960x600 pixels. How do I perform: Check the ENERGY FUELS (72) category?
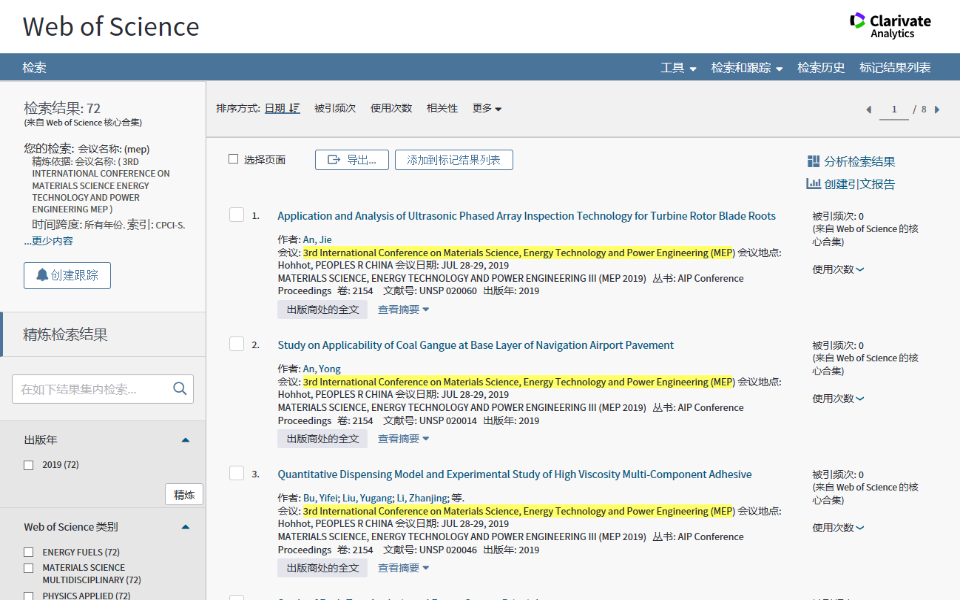coord(28,552)
